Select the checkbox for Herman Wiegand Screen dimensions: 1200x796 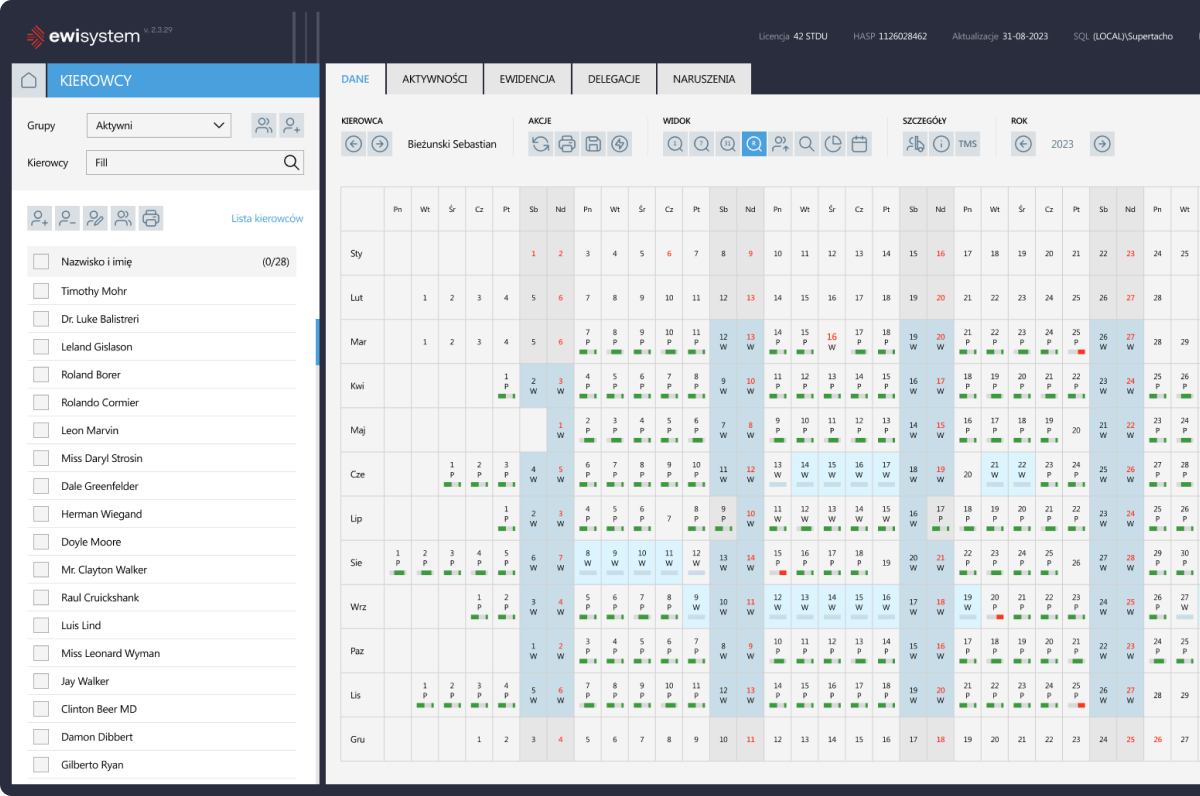41,514
